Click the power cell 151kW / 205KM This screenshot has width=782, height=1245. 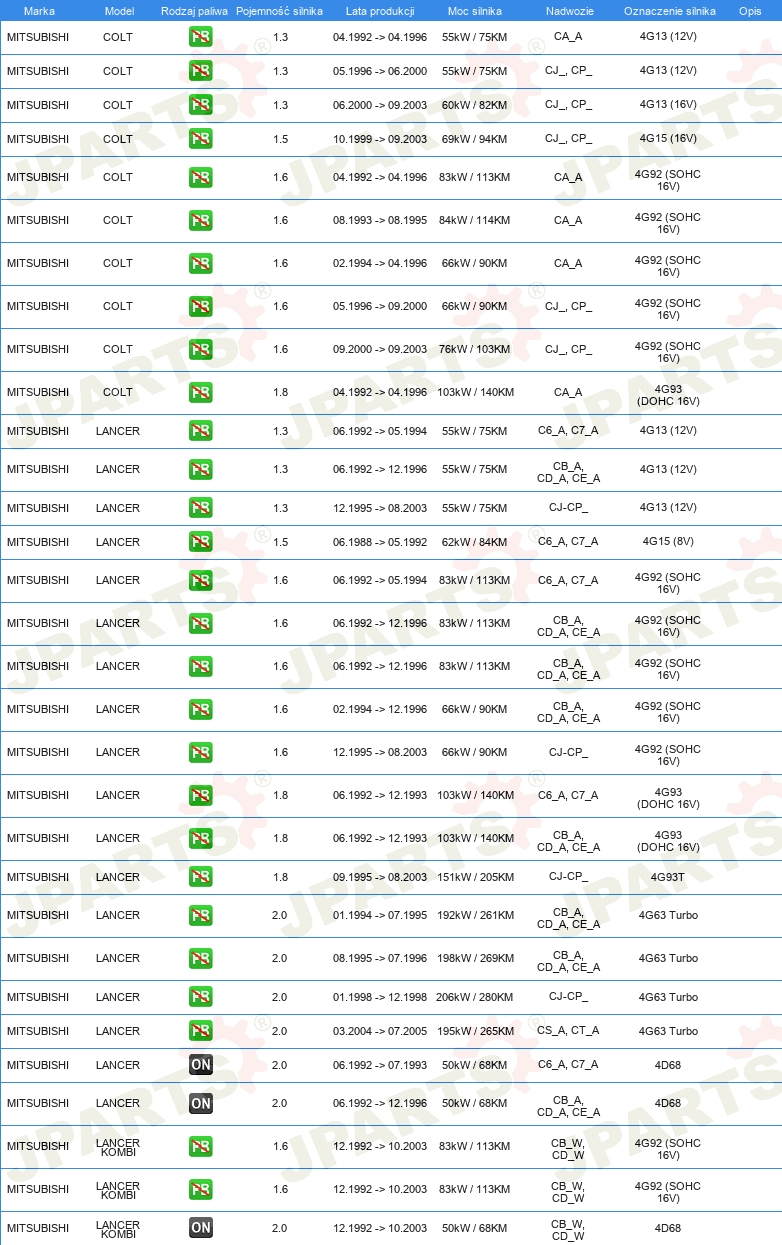coord(475,877)
